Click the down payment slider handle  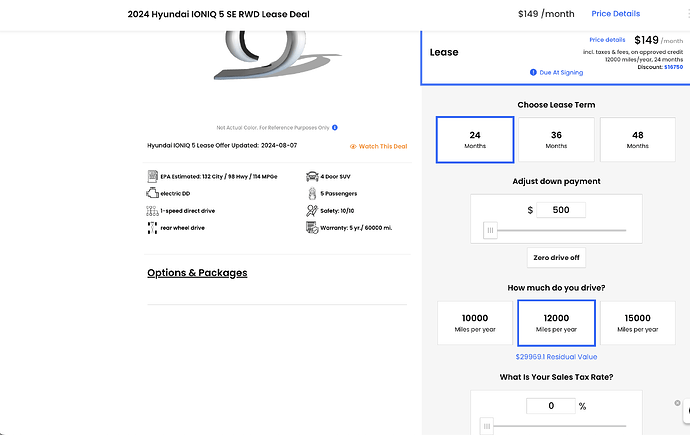tap(490, 230)
